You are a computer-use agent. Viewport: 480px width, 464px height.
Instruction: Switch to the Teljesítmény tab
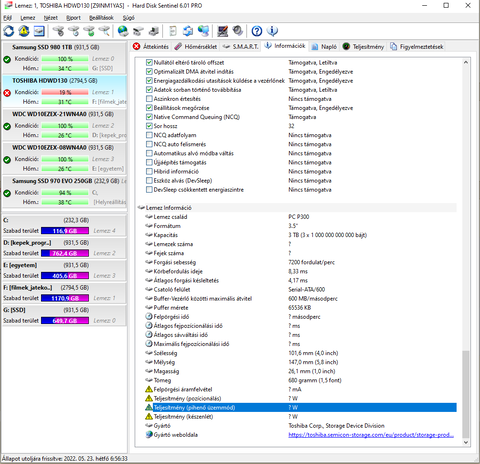(364, 47)
